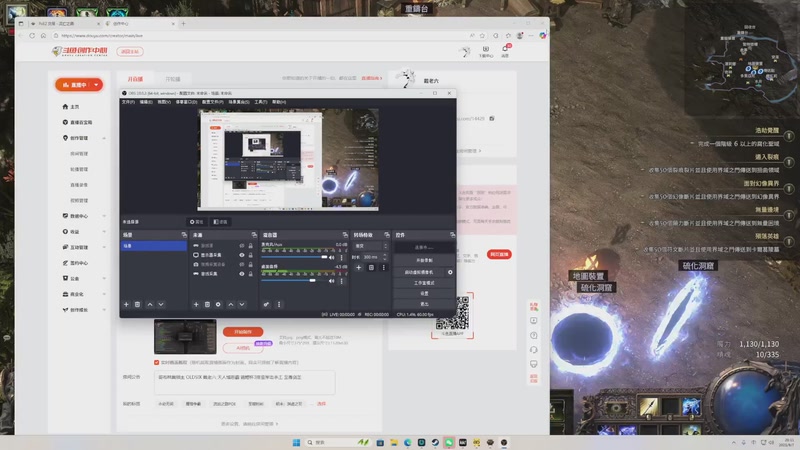Open the 停靠窗口(D) menu in OBS

click(186, 102)
